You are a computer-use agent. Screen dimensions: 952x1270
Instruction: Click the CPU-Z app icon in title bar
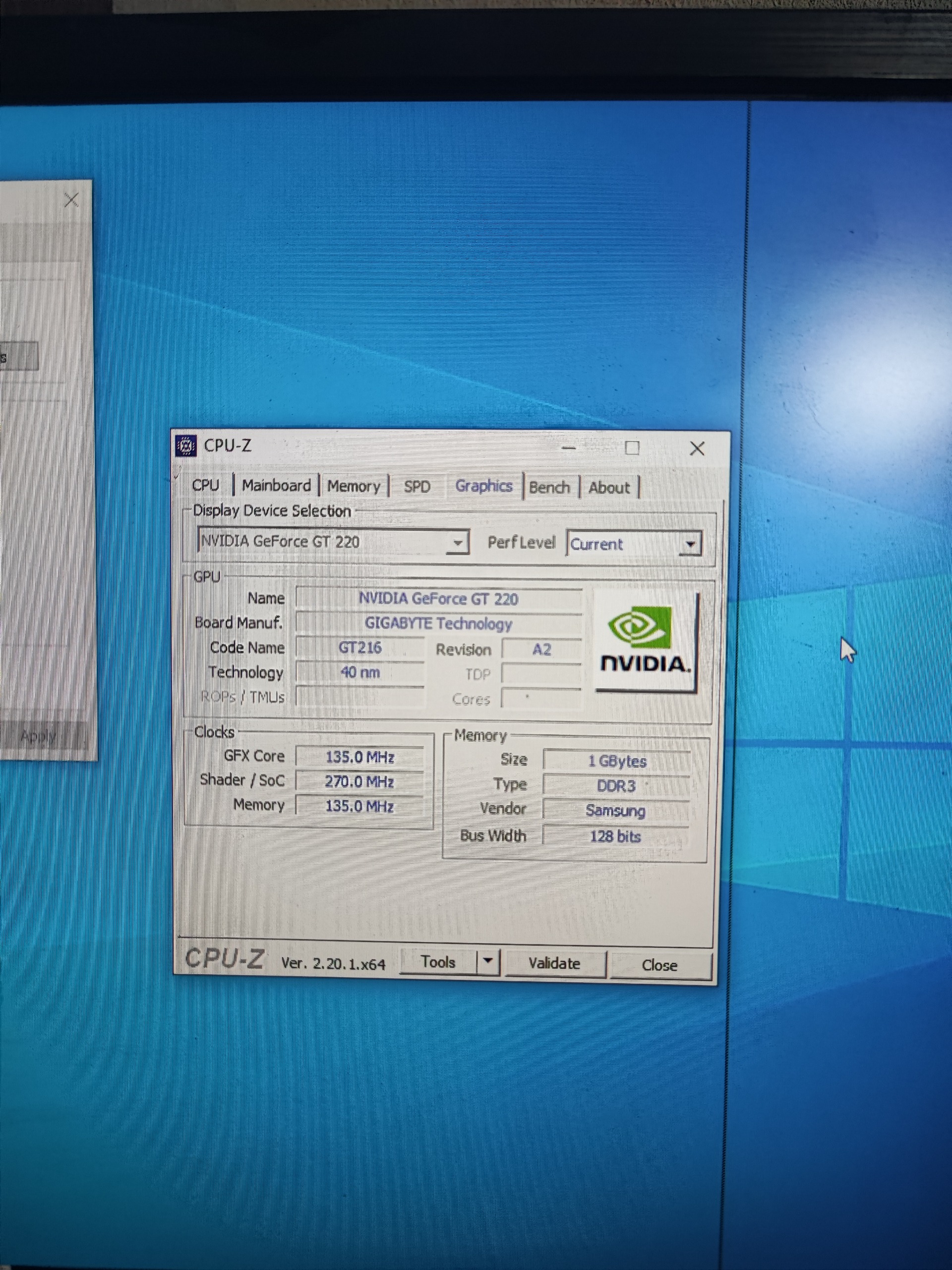tap(185, 445)
